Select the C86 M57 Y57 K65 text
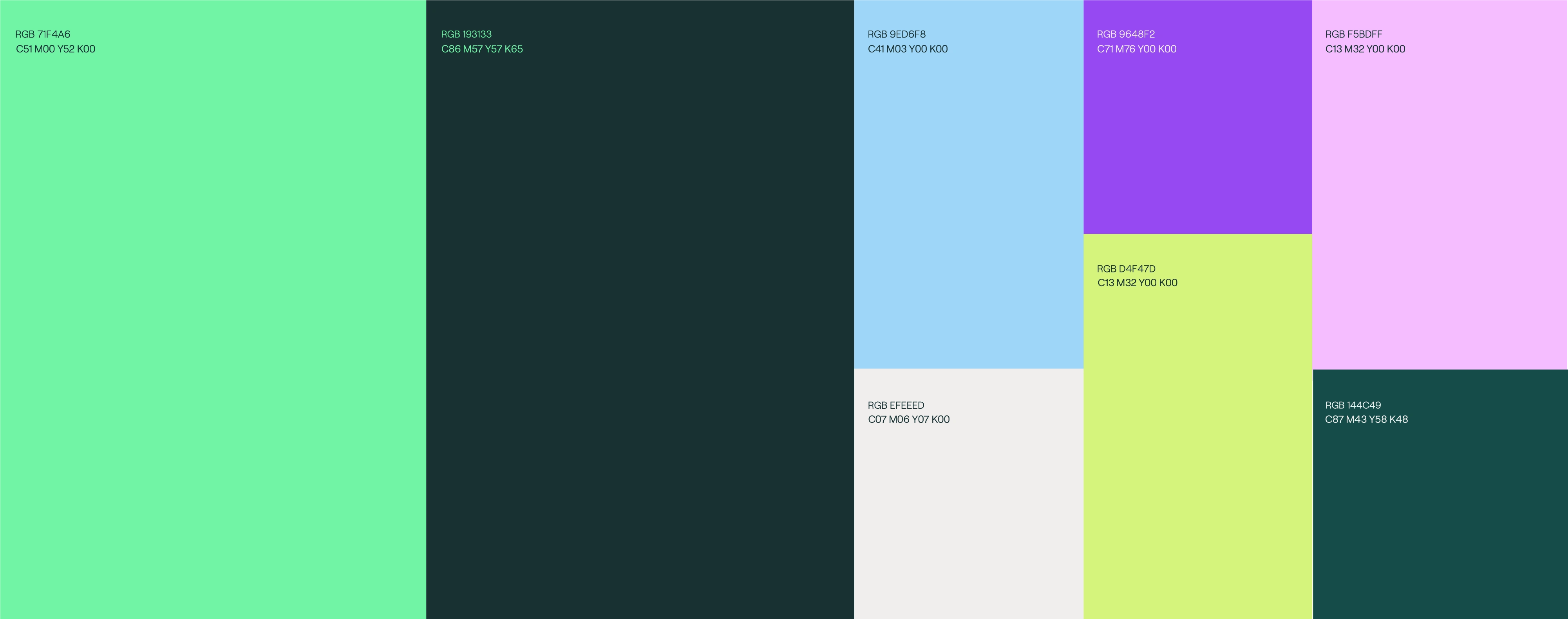 482,49
